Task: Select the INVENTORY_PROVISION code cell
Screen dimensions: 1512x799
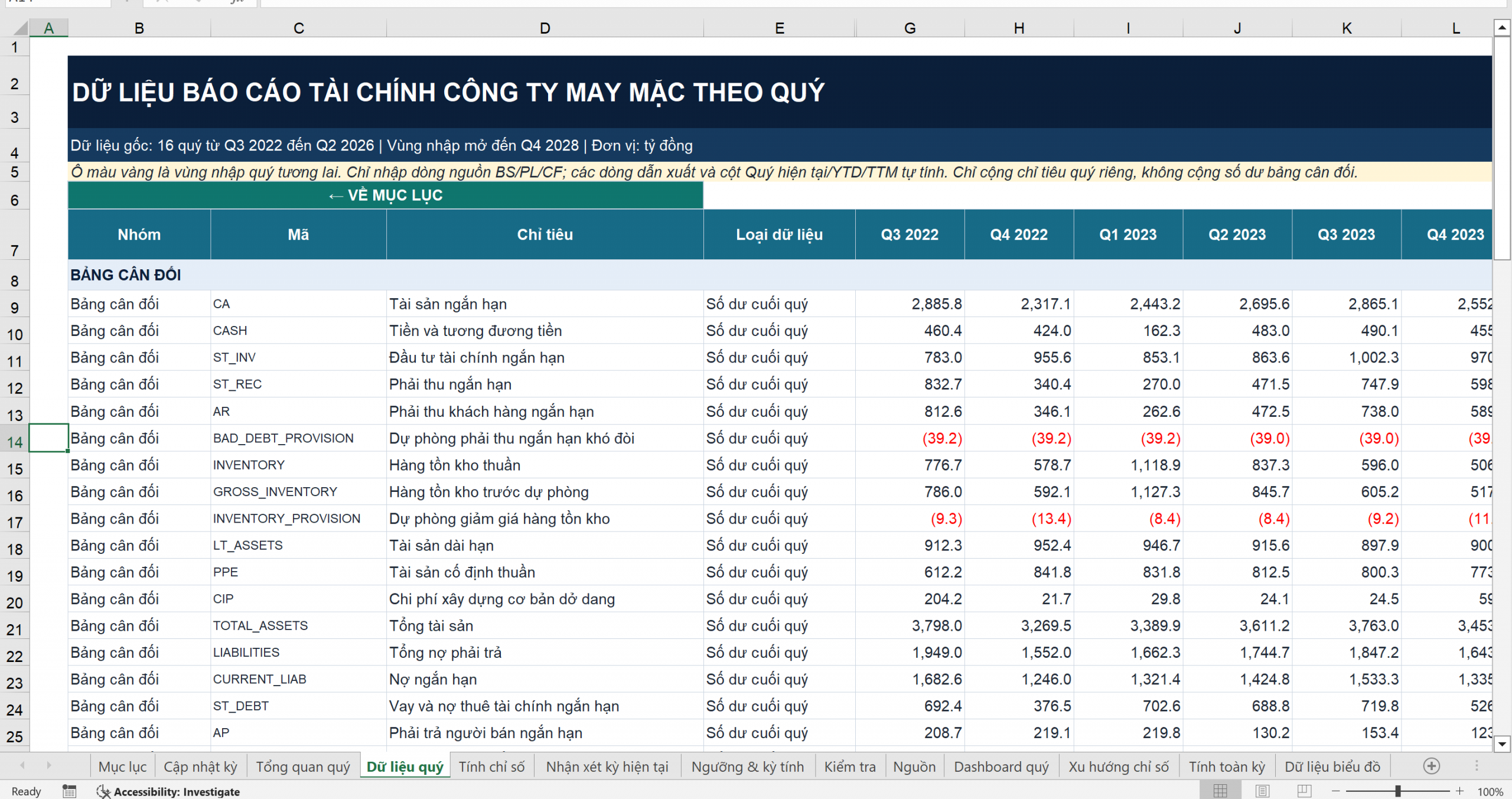Action: 298,518
